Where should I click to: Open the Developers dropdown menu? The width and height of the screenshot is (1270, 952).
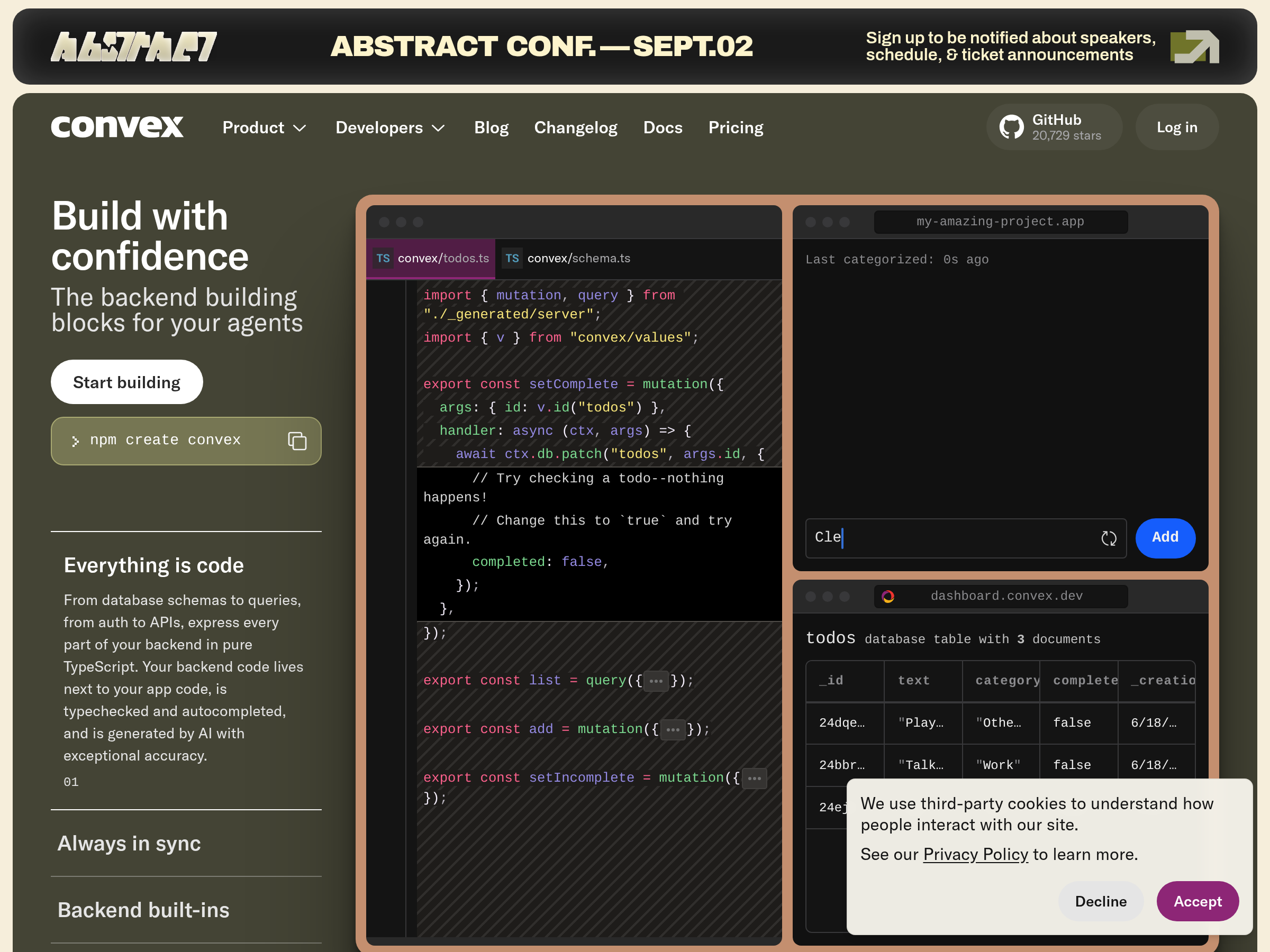391,127
